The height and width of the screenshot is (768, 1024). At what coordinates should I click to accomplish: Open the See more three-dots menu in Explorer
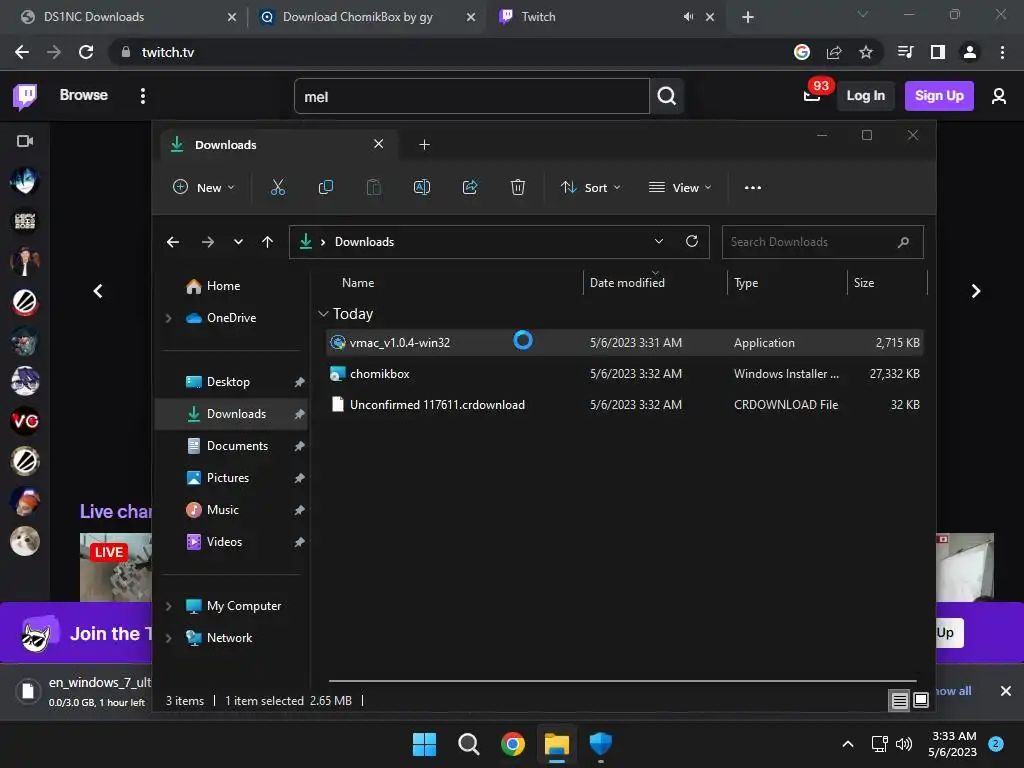752,187
